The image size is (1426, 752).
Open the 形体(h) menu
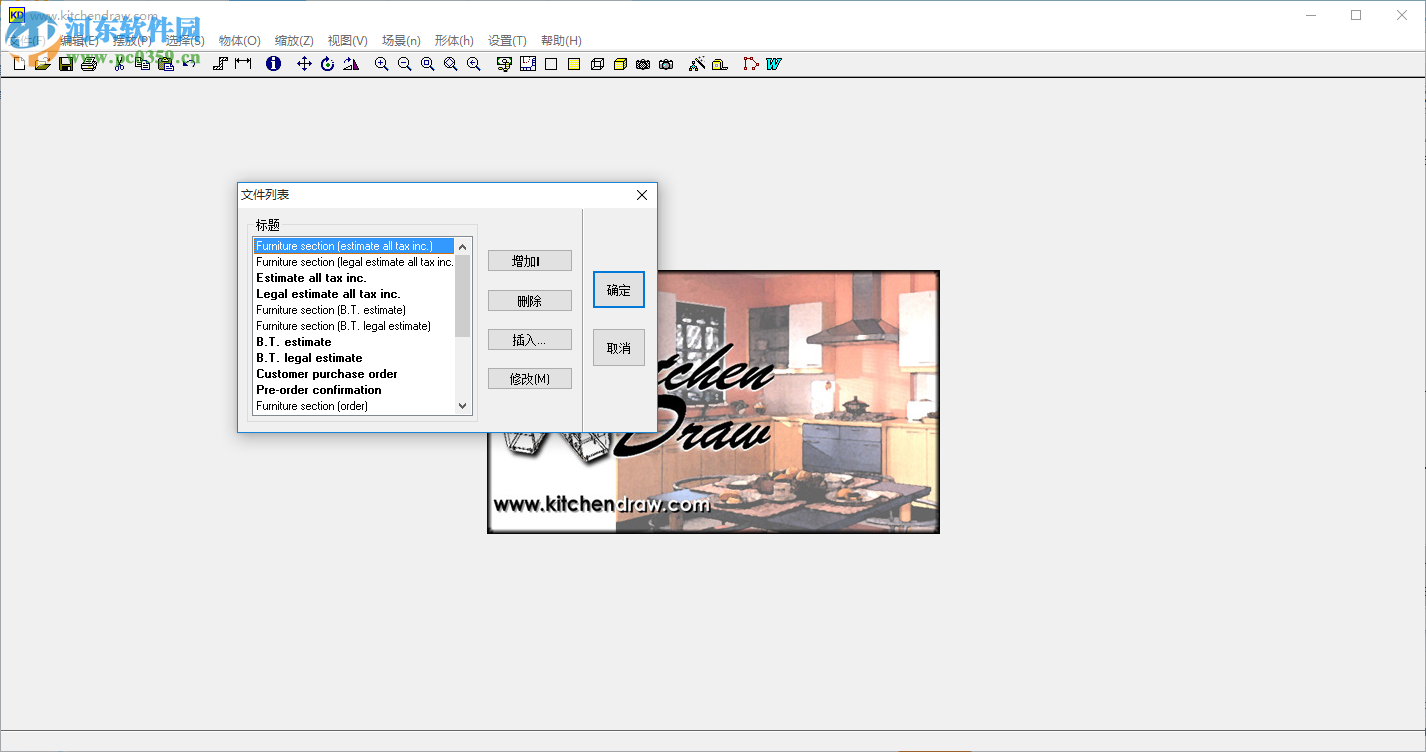(x=454, y=41)
